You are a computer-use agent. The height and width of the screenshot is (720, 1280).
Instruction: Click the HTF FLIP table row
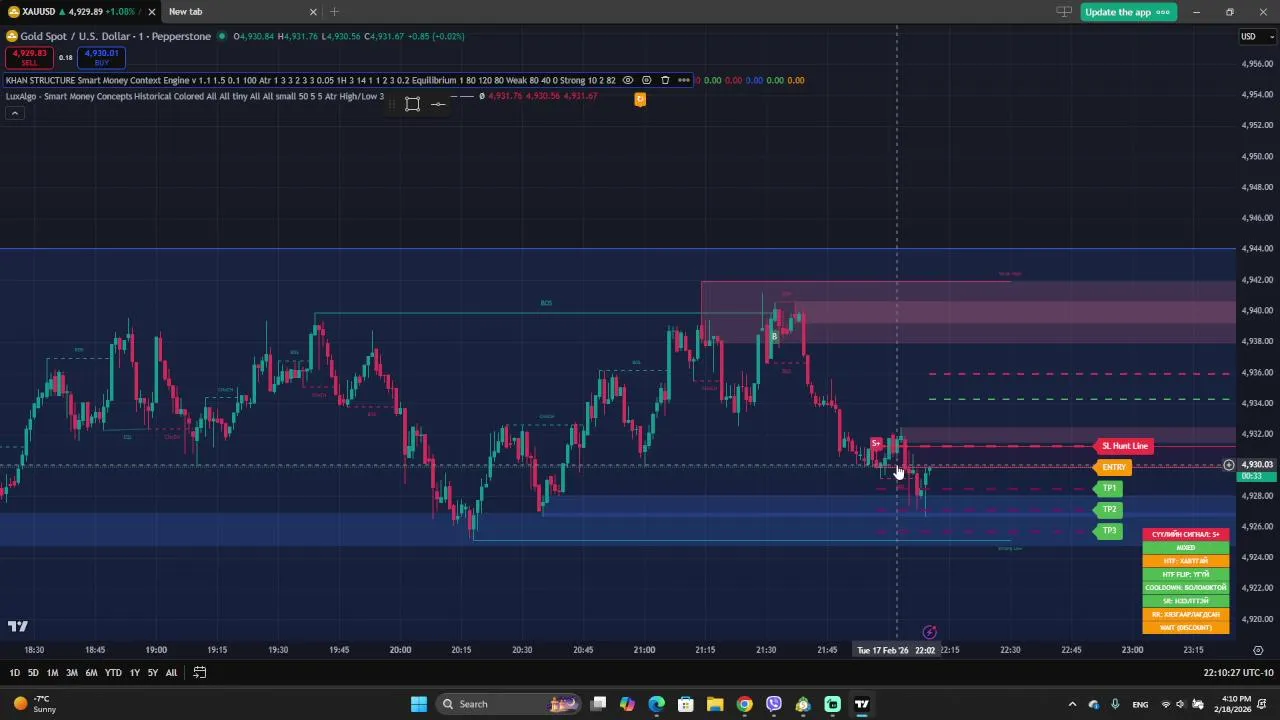coord(1185,575)
